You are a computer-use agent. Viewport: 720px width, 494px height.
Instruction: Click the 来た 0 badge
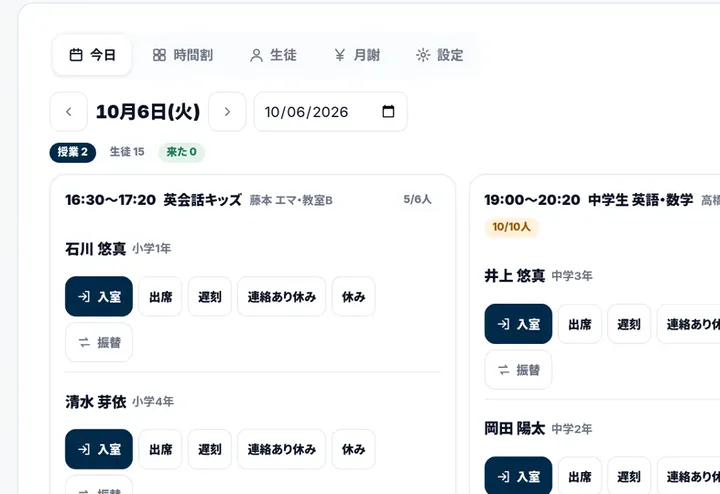[181, 152]
